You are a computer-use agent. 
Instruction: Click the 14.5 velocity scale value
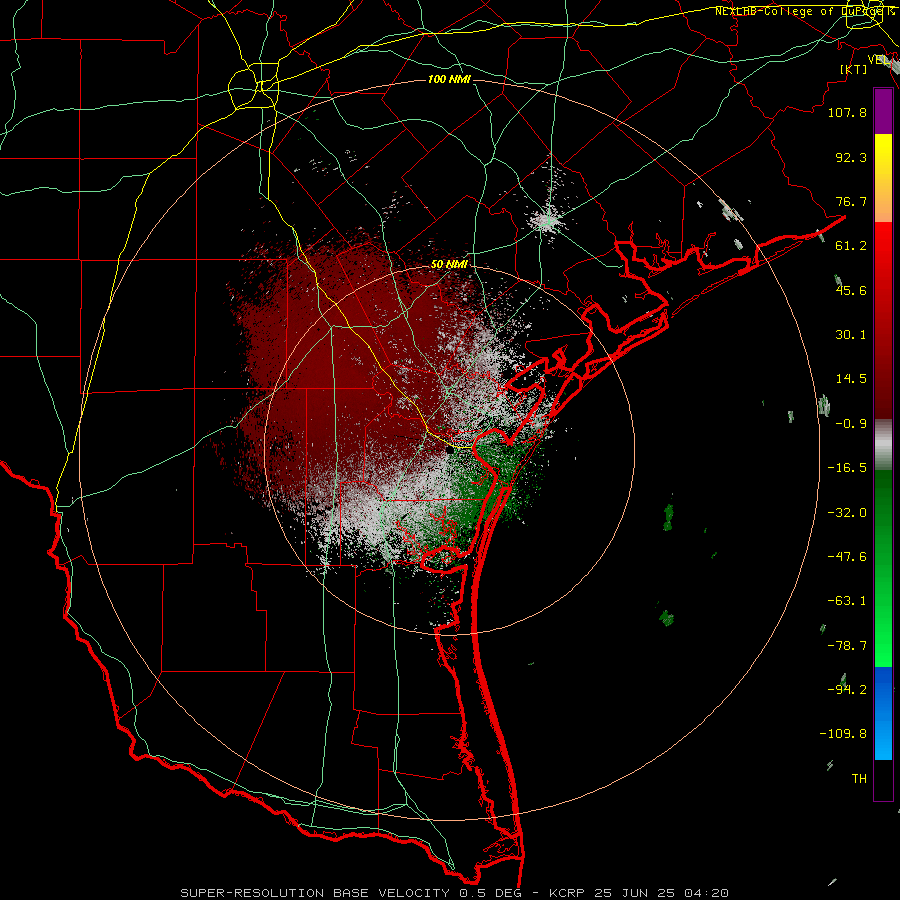coord(851,379)
